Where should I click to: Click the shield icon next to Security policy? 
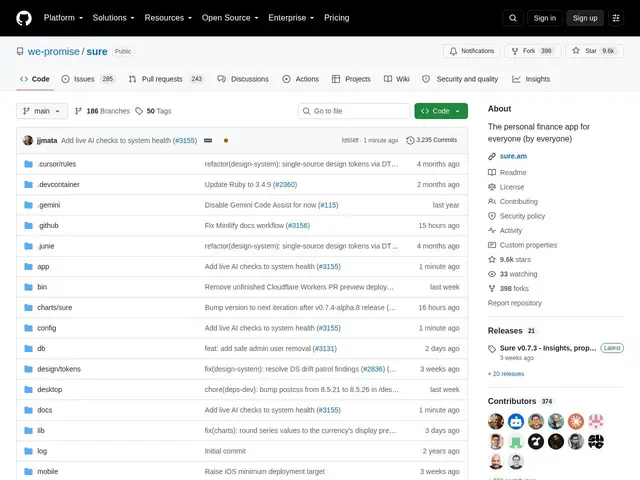(492, 216)
